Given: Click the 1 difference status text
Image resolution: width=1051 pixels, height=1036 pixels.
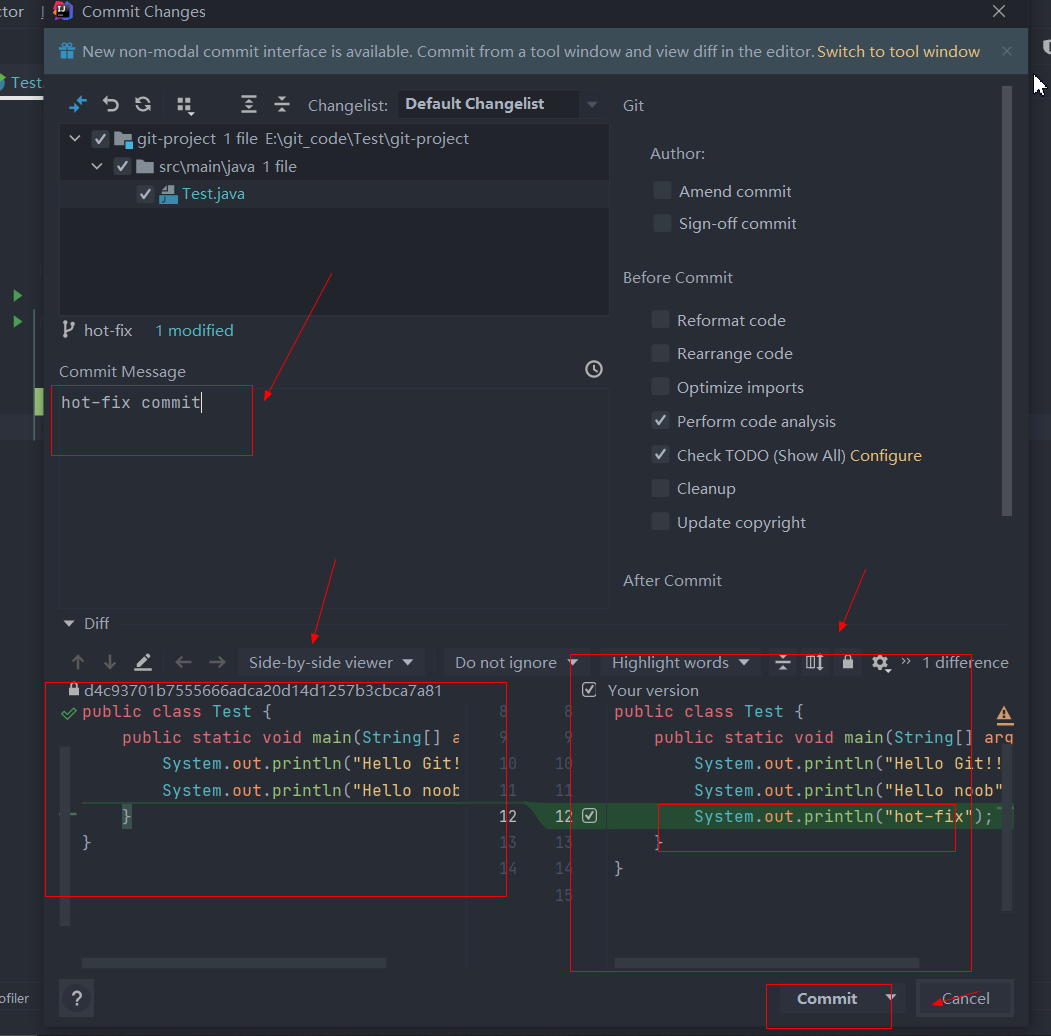Looking at the screenshot, I should 965,663.
